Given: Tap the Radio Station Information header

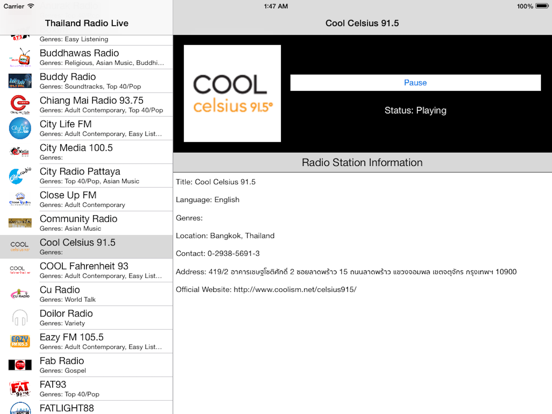Looking at the screenshot, I should coord(362,162).
